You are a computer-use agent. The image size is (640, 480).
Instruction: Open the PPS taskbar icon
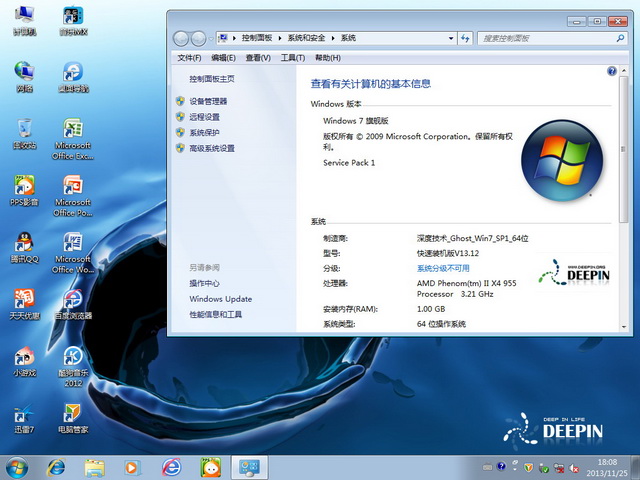click(x=211, y=468)
